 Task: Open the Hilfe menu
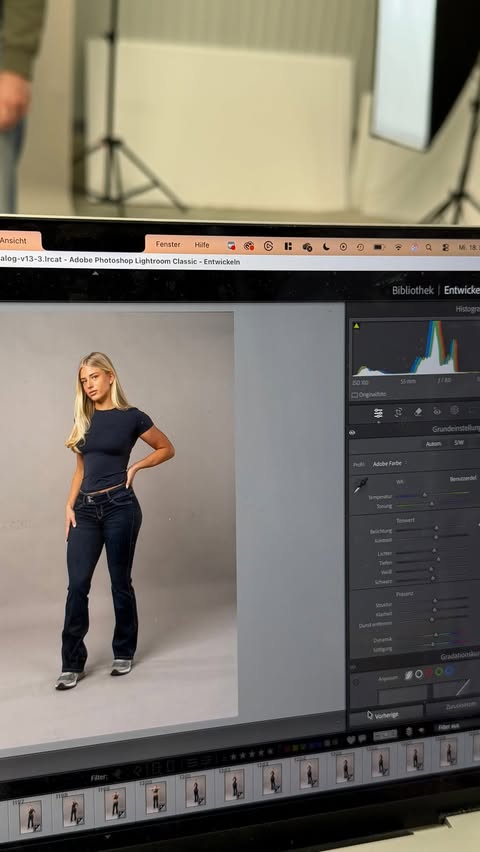(202, 245)
